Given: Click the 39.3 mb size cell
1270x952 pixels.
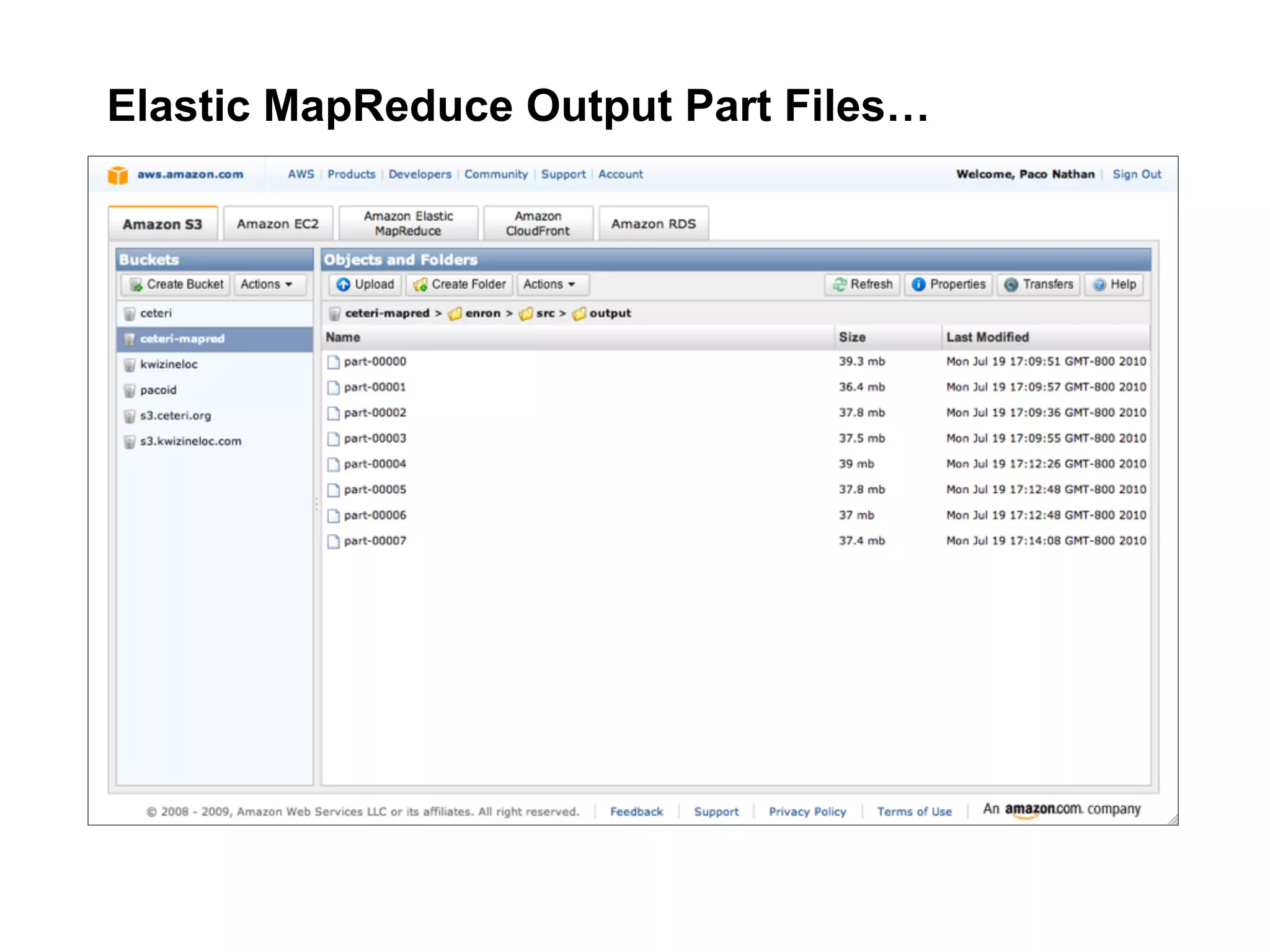Looking at the screenshot, I should click(x=862, y=362).
